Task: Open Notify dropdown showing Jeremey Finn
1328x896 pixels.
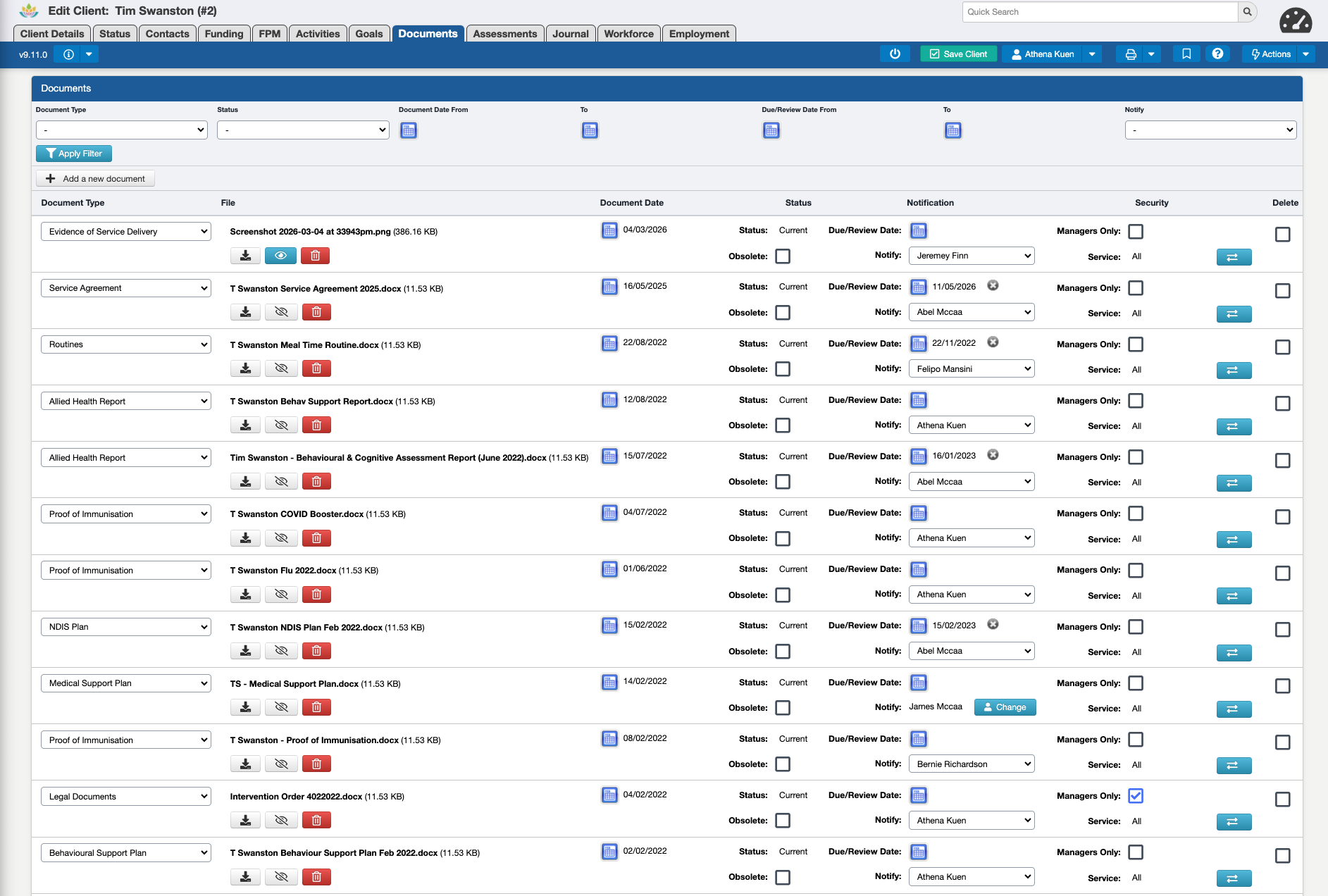Action: point(972,256)
